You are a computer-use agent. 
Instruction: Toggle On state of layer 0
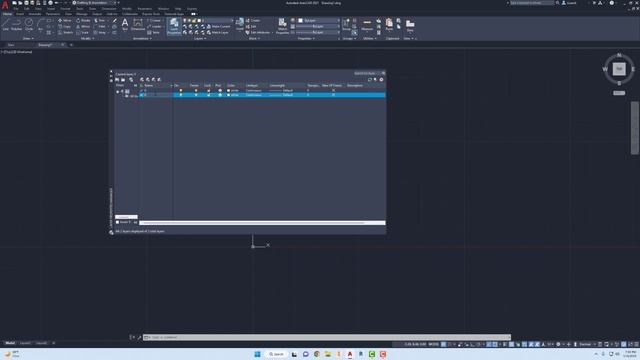click(x=181, y=91)
